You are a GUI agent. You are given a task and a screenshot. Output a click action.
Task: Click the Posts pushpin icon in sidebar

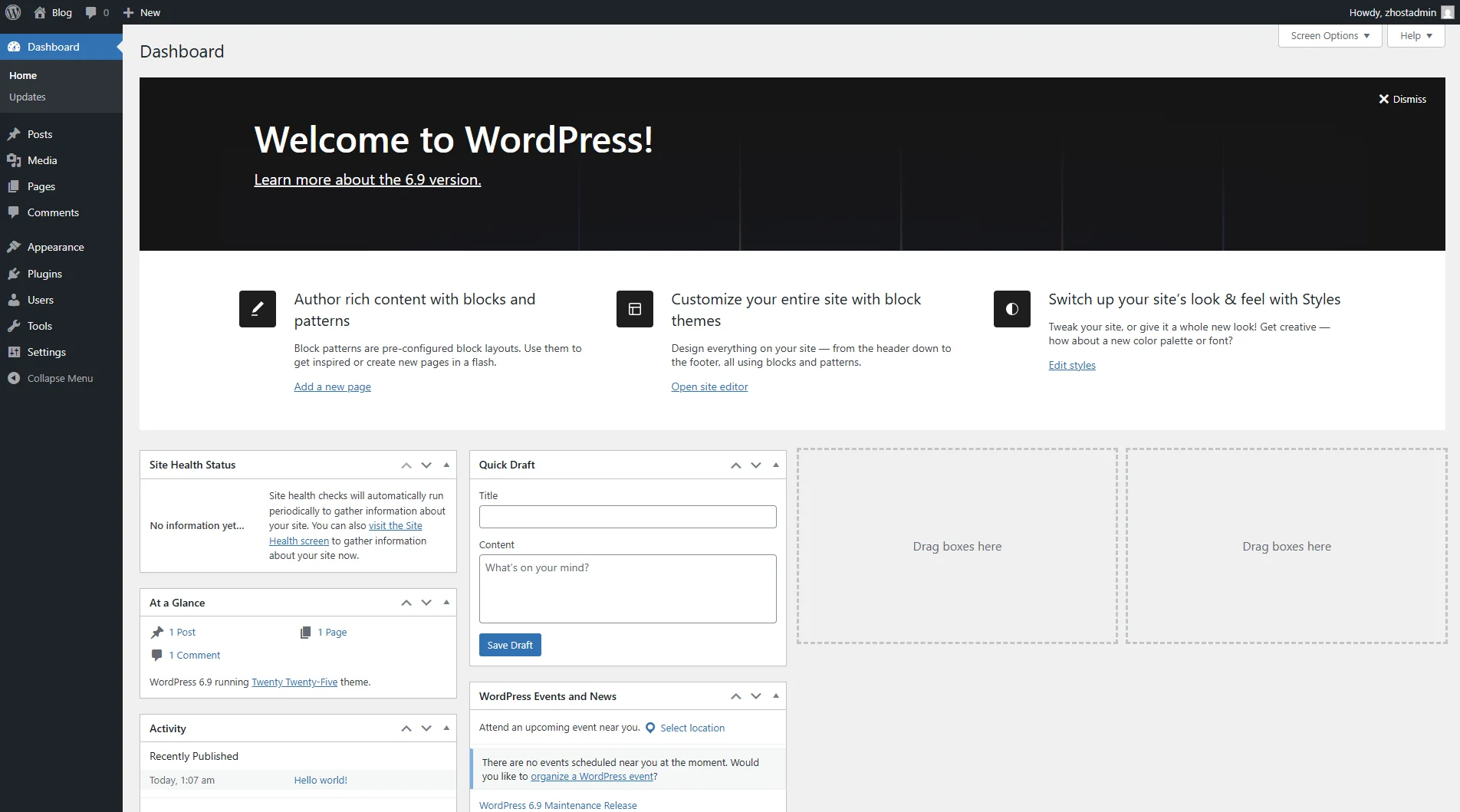tap(14, 134)
